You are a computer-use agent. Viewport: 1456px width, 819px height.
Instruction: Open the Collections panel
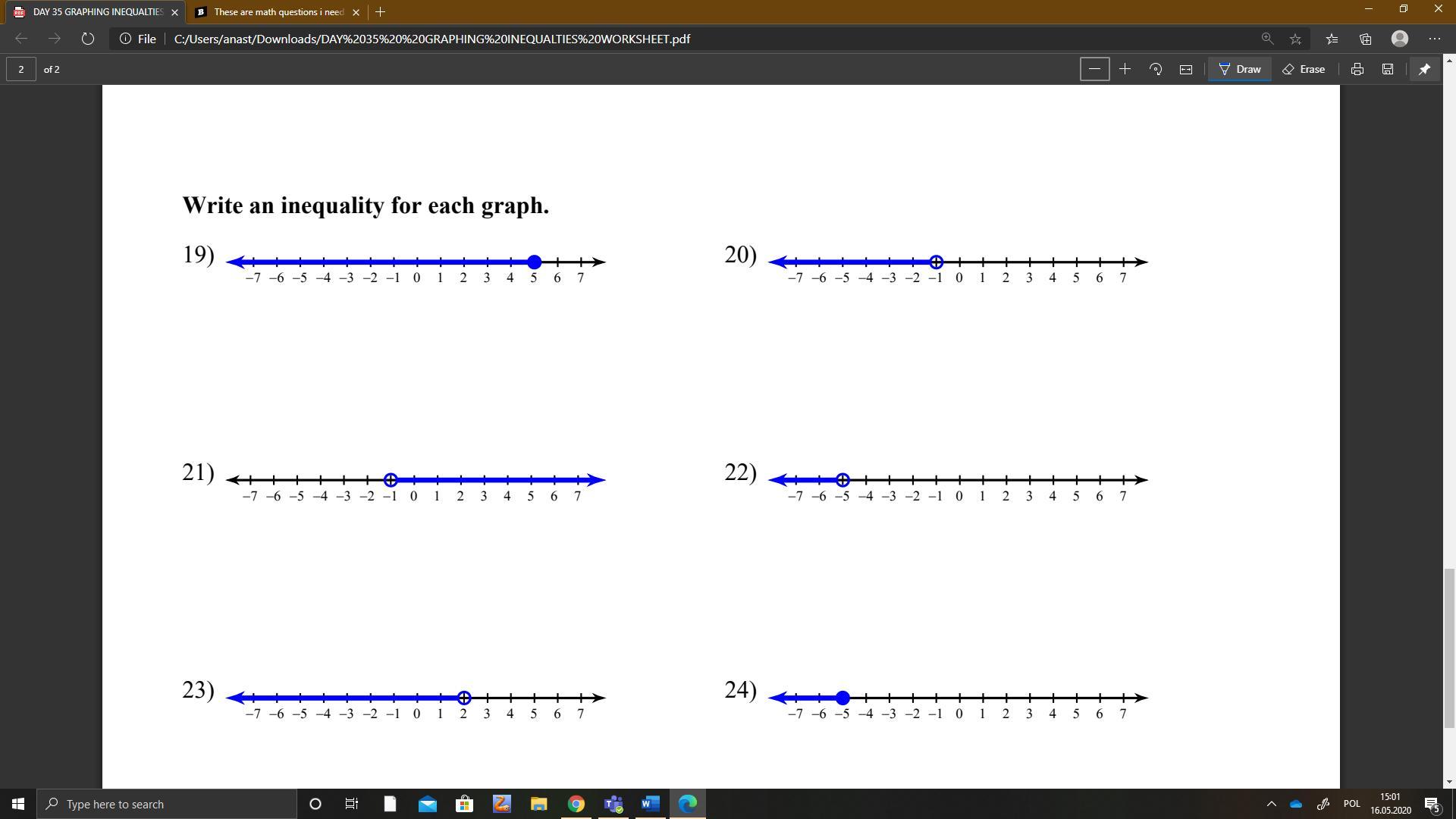[x=1365, y=39]
